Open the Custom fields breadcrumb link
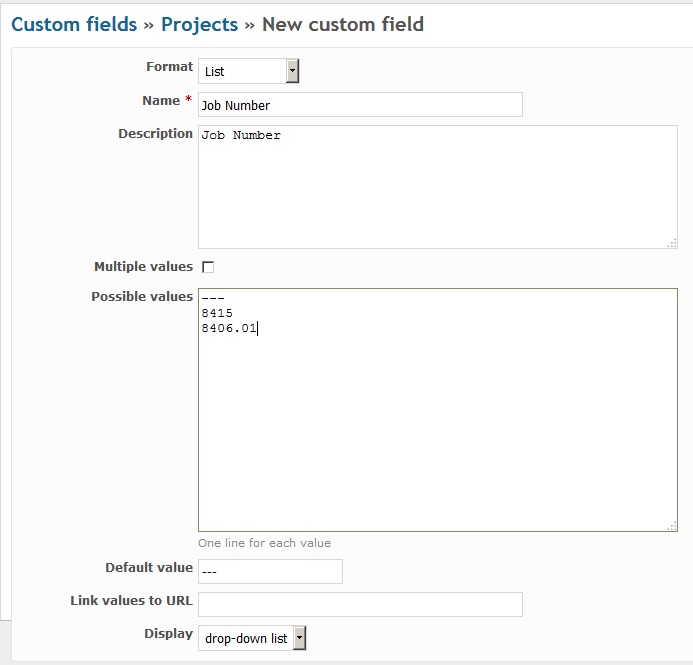Screen dimensions: 693x665 (x=74, y=24)
